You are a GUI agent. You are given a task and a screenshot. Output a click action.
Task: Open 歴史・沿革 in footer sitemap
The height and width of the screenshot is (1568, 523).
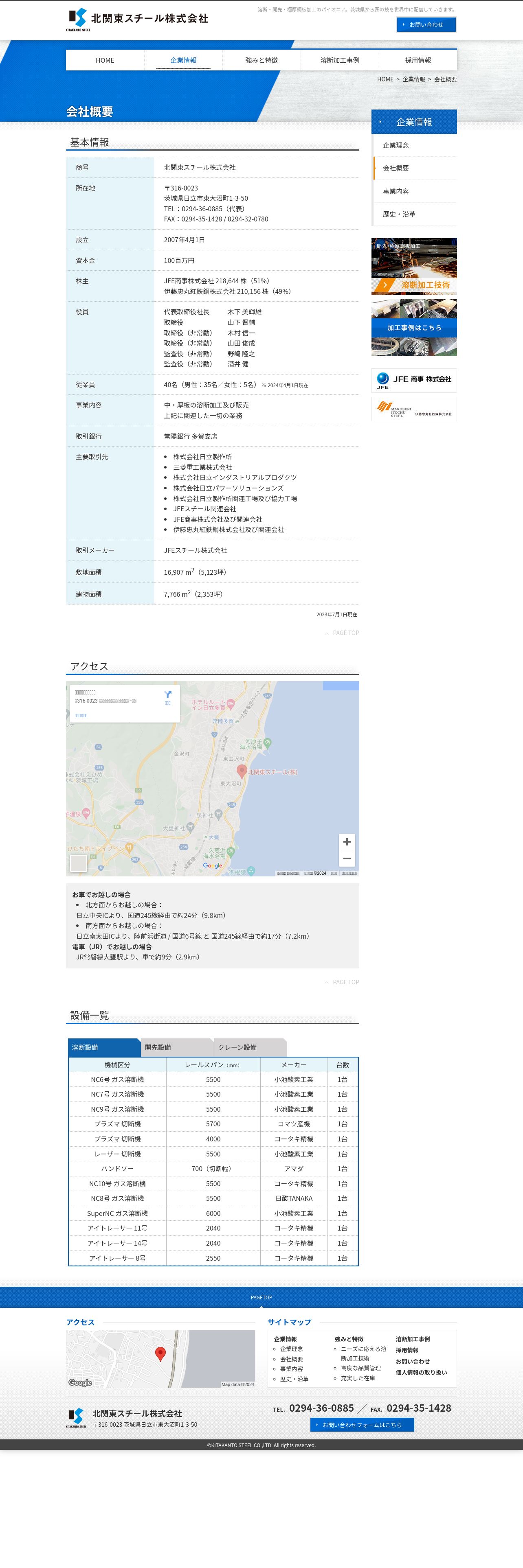[x=294, y=1379]
